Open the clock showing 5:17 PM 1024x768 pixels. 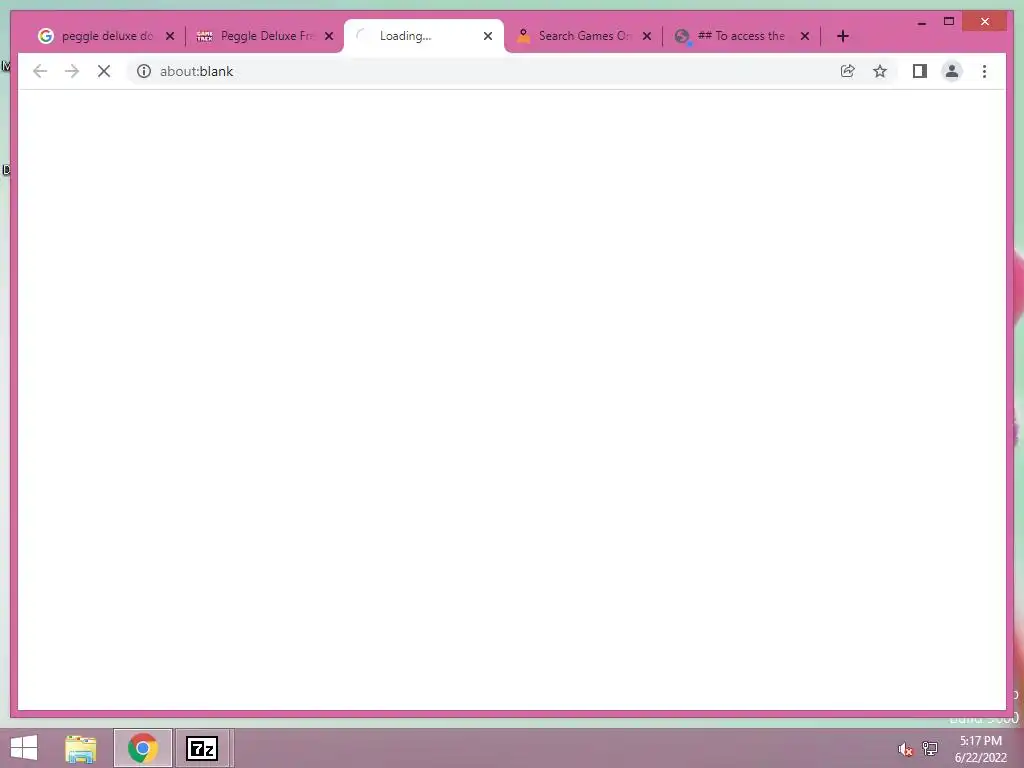coord(980,749)
